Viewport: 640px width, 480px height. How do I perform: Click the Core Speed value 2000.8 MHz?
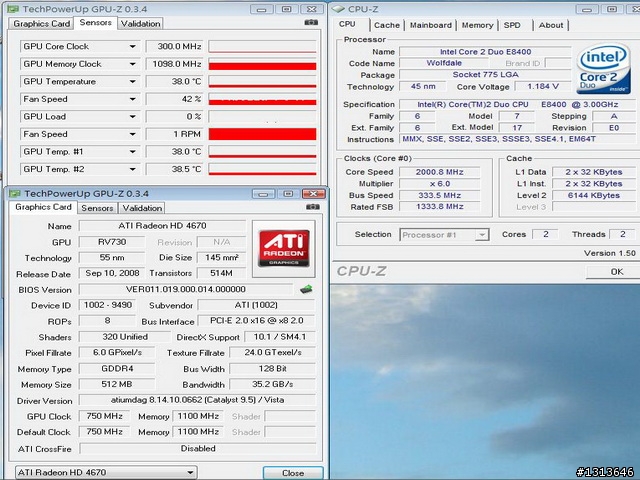tap(440, 172)
